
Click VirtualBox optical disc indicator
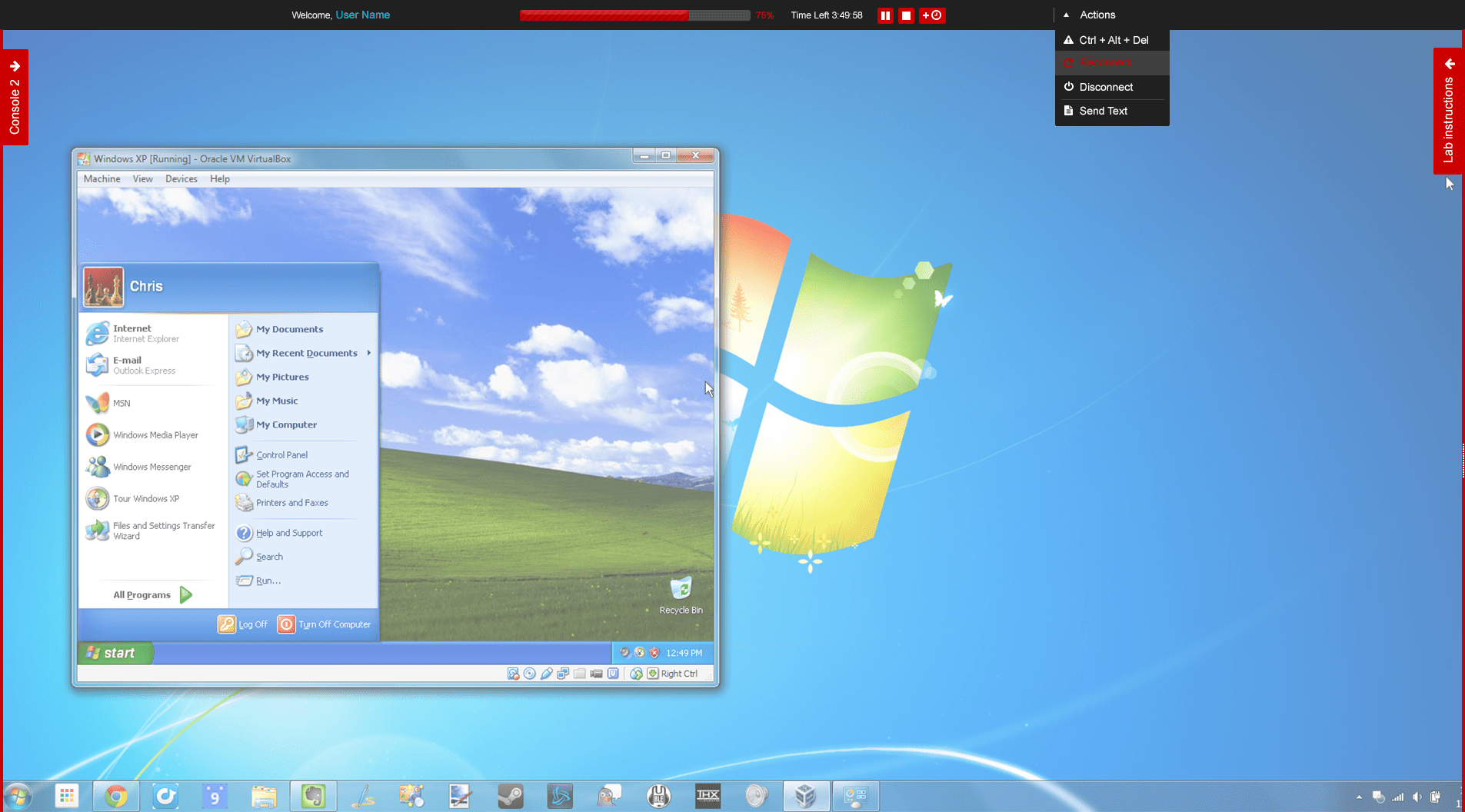(530, 674)
